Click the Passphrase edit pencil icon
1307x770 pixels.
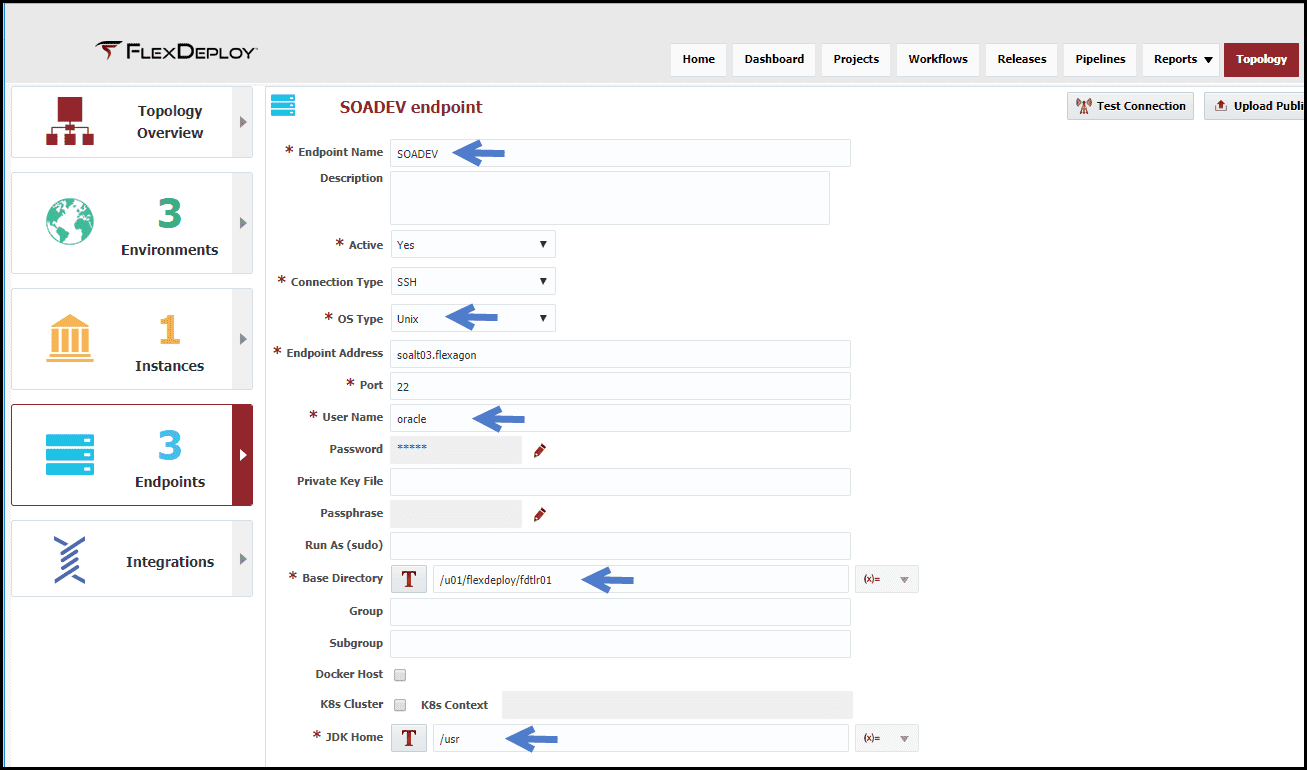(x=540, y=514)
